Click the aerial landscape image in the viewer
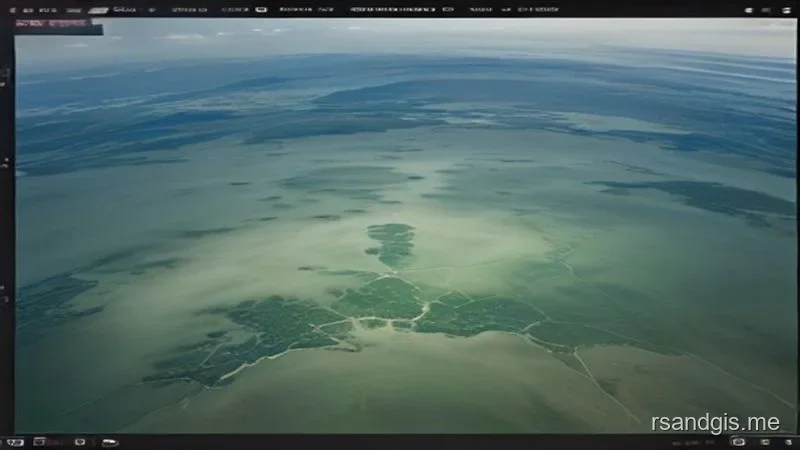 coord(406,226)
